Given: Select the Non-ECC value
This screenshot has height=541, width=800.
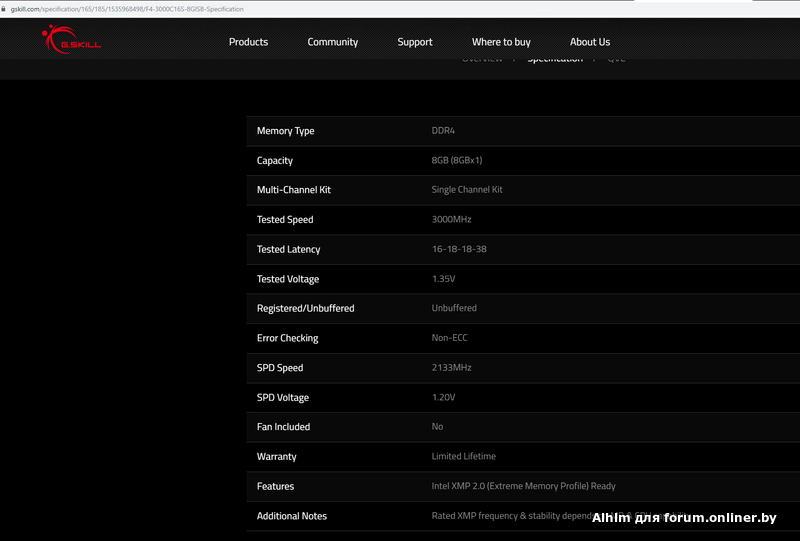Looking at the screenshot, I should click(449, 338).
